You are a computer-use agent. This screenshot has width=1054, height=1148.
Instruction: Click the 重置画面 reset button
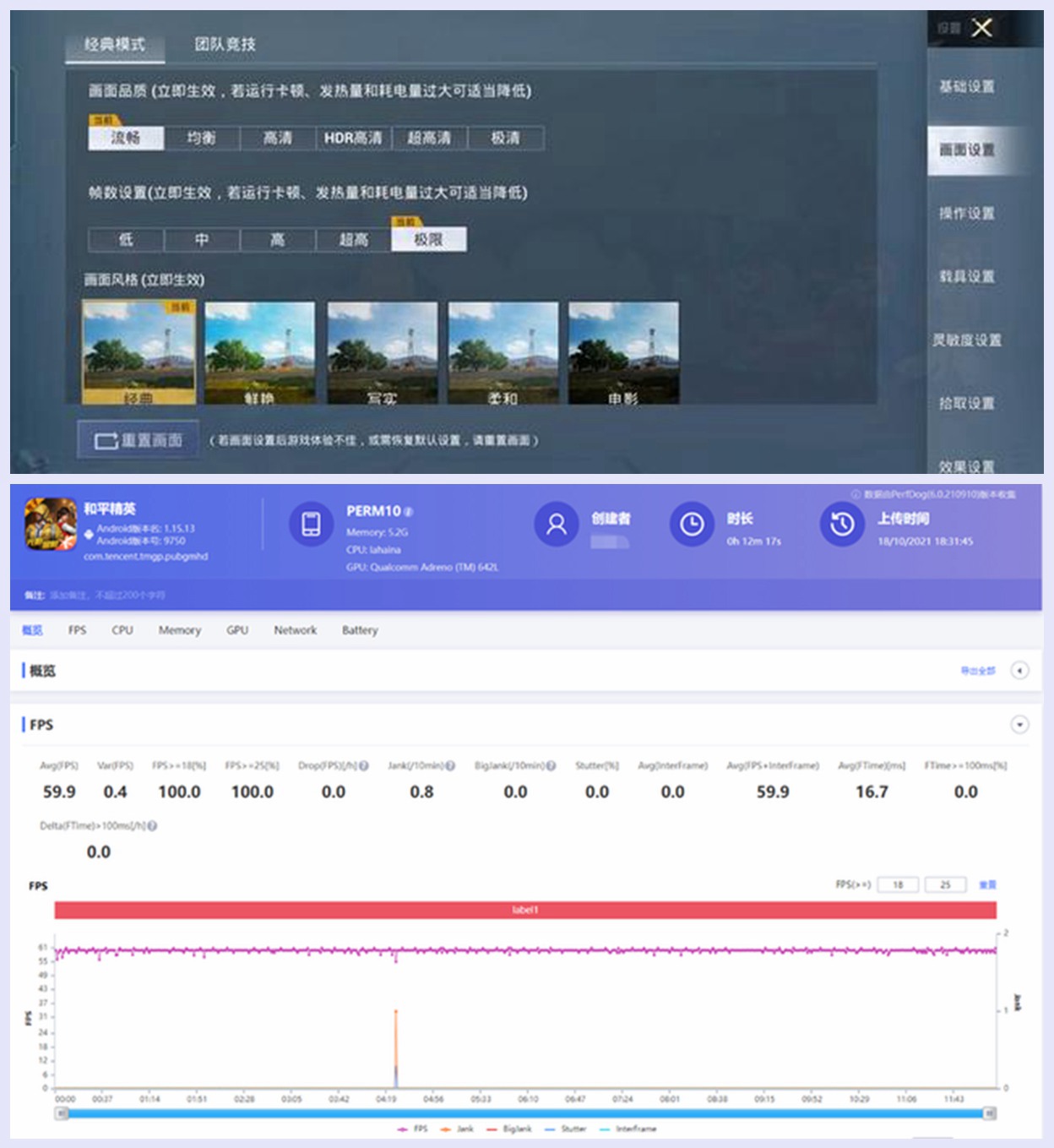click(x=139, y=440)
